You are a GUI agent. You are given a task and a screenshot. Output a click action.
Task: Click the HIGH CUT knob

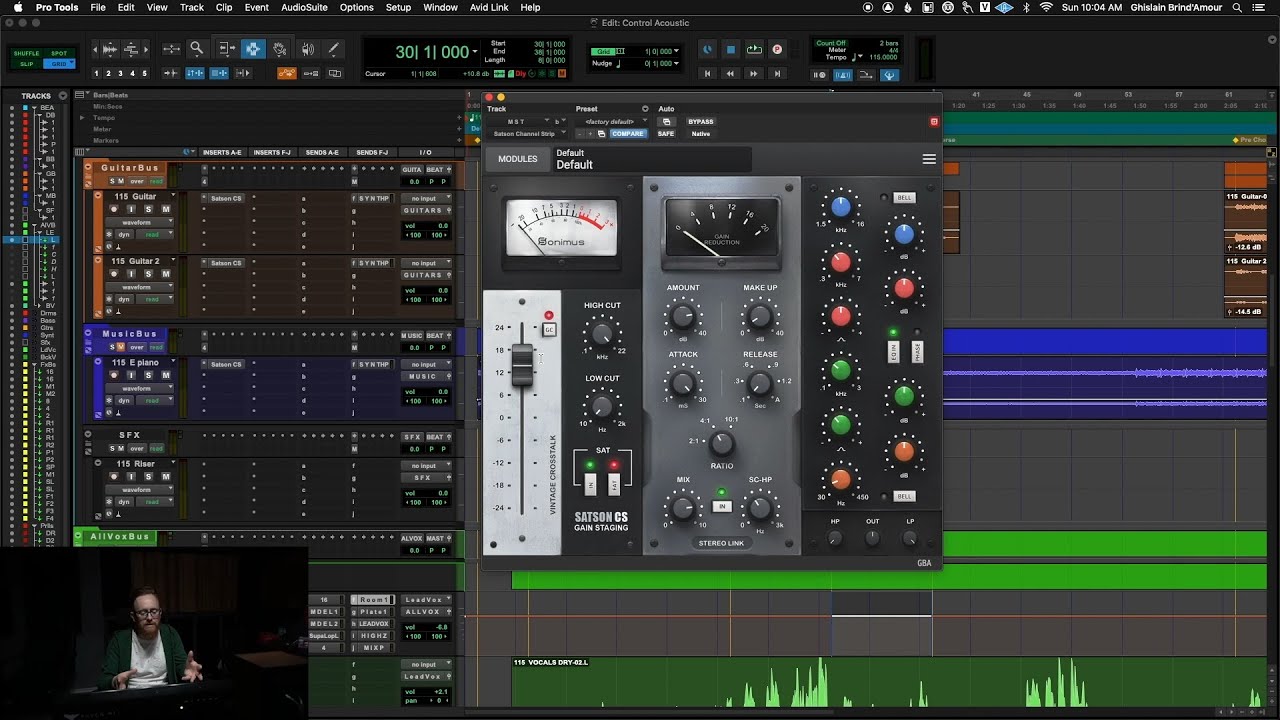click(601, 334)
